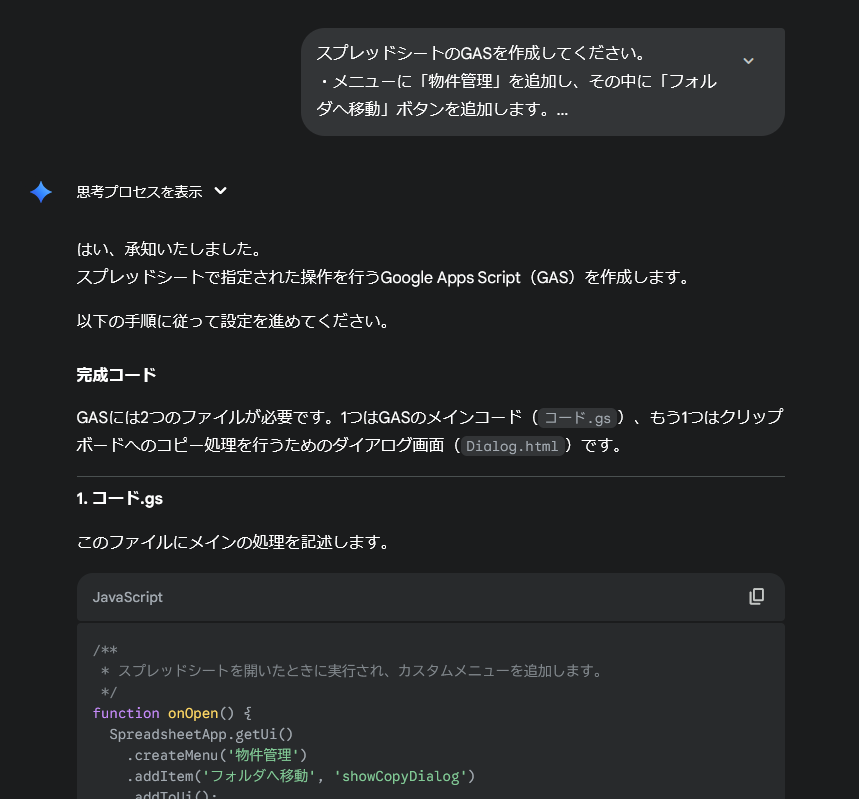Click the 'フォルダへ移動' string in code

coord(258,777)
